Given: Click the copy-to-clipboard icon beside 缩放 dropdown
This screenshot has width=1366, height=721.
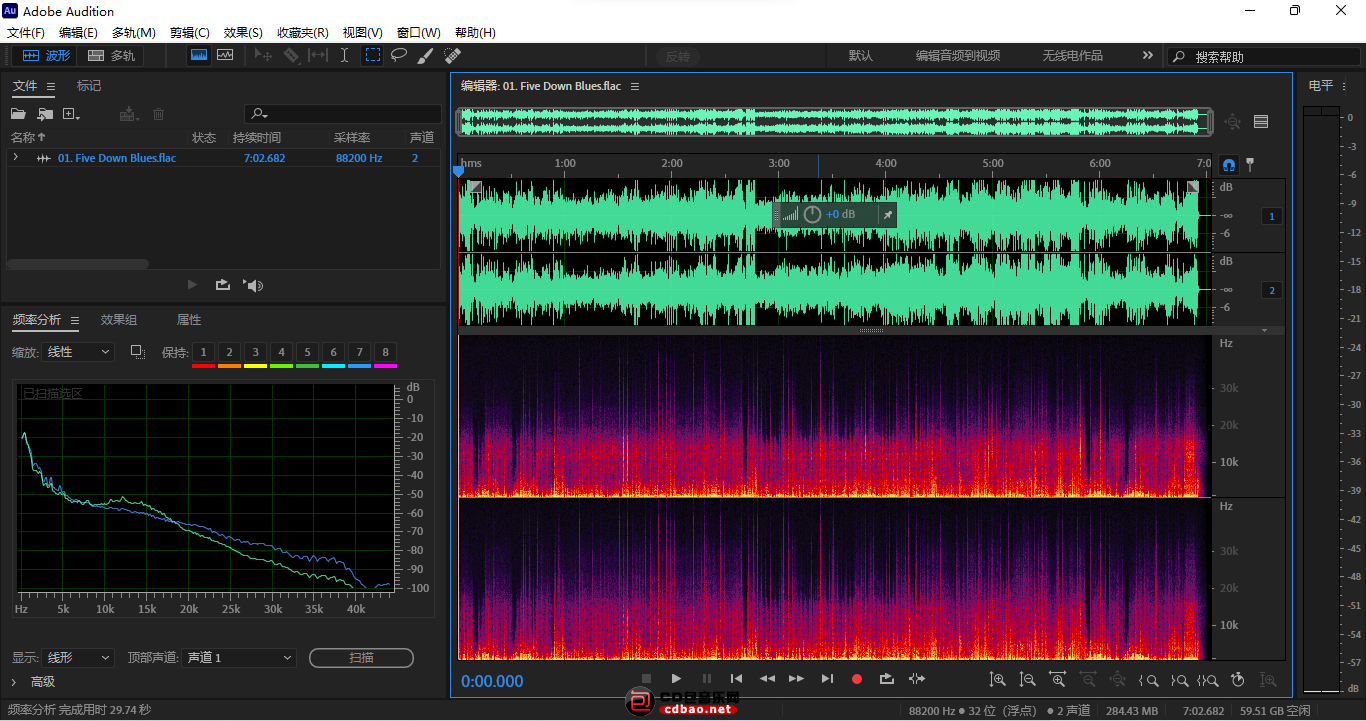Looking at the screenshot, I should click(138, 352).
